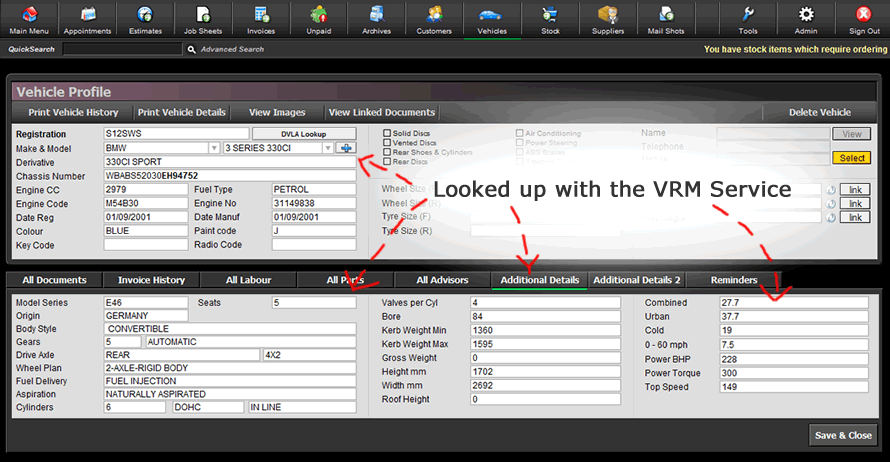Click the DVLA Lookup button
Viewport: 890px width, 462px height.
[x=304, y=134]
